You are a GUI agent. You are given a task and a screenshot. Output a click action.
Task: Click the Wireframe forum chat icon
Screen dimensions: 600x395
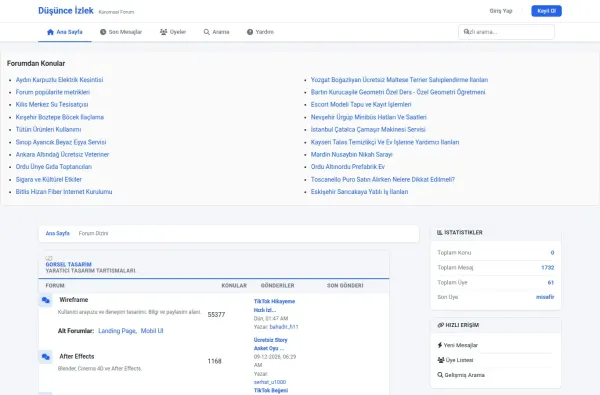point(46,300)
